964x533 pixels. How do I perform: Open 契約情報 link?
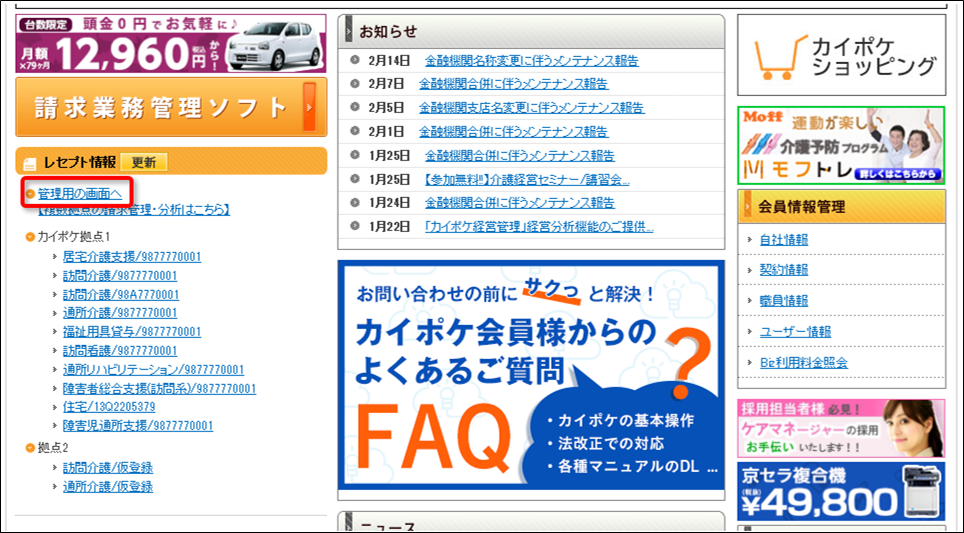[x=784, y=270]
